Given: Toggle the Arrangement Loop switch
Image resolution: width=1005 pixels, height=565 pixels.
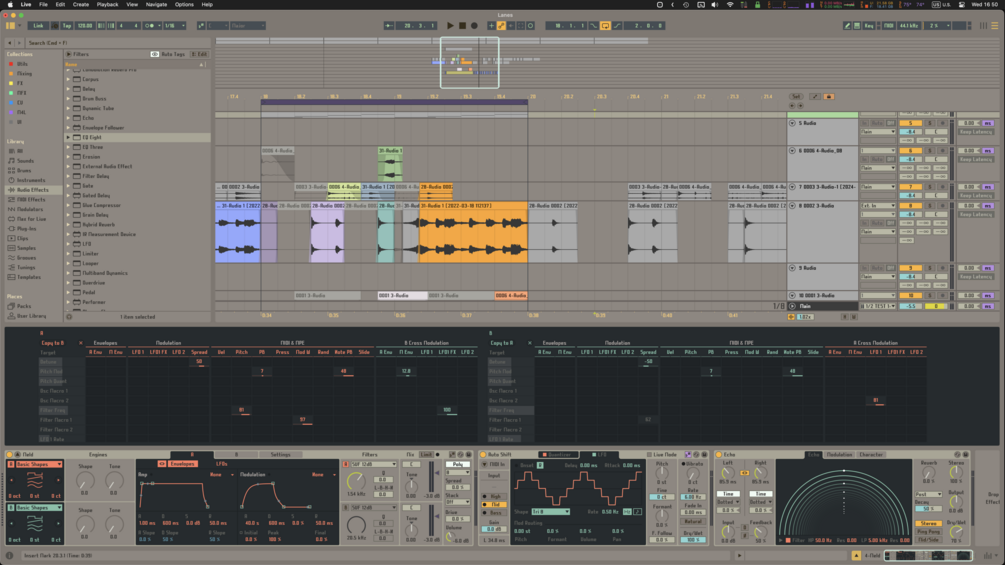Looking at the screenshot, I should coord(605,26).
